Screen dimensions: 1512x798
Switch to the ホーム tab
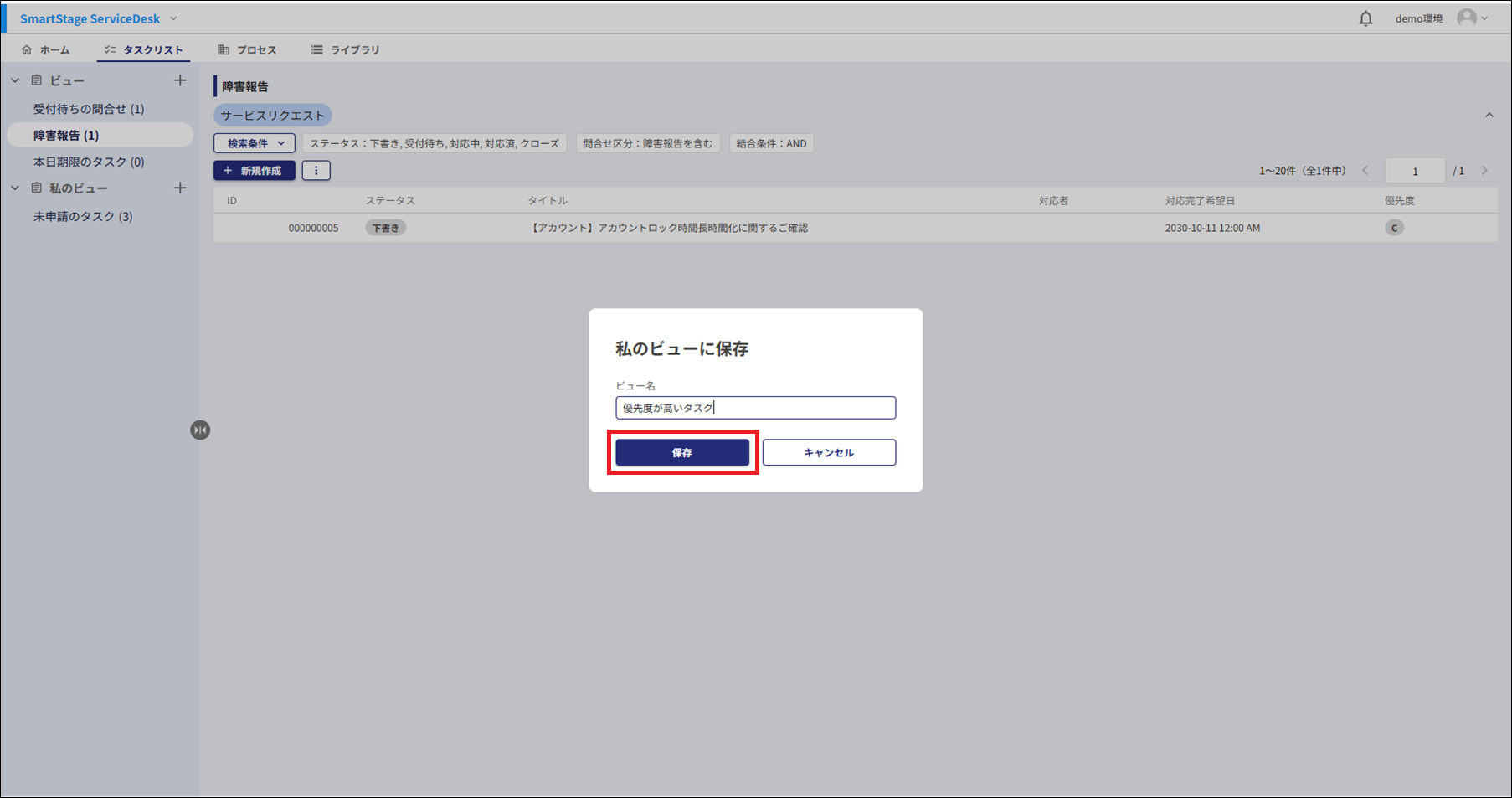(47, 50)
